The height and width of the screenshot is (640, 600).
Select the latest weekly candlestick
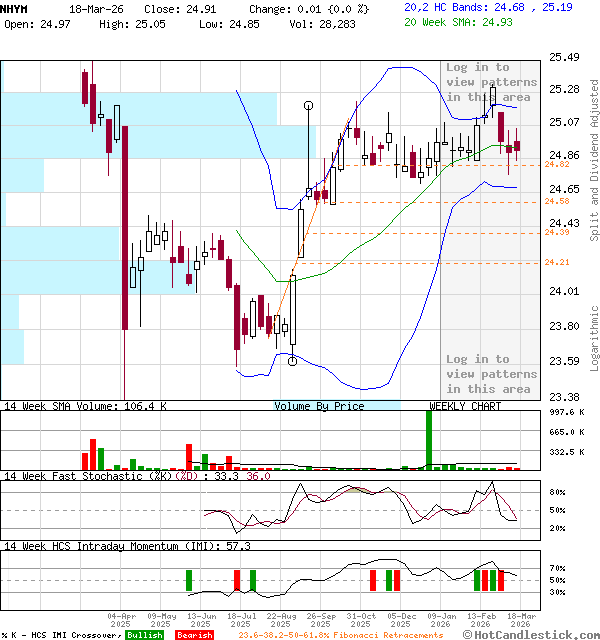pos(517,146)
